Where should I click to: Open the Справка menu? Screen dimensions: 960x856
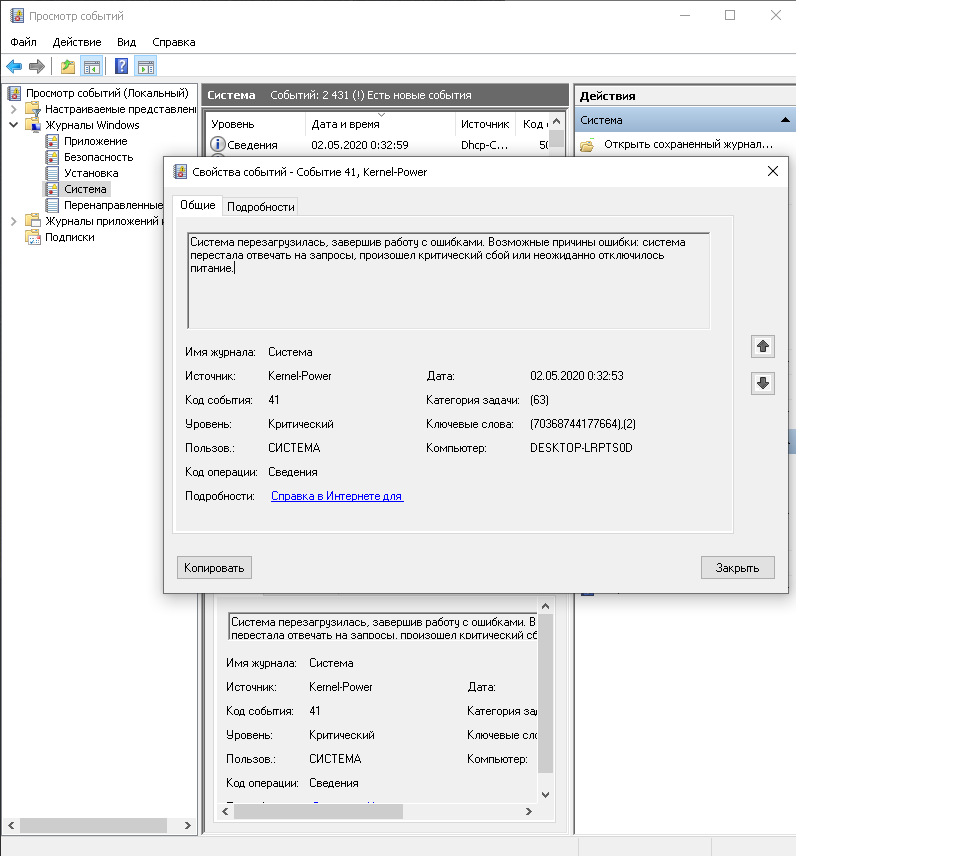(174, 42)
